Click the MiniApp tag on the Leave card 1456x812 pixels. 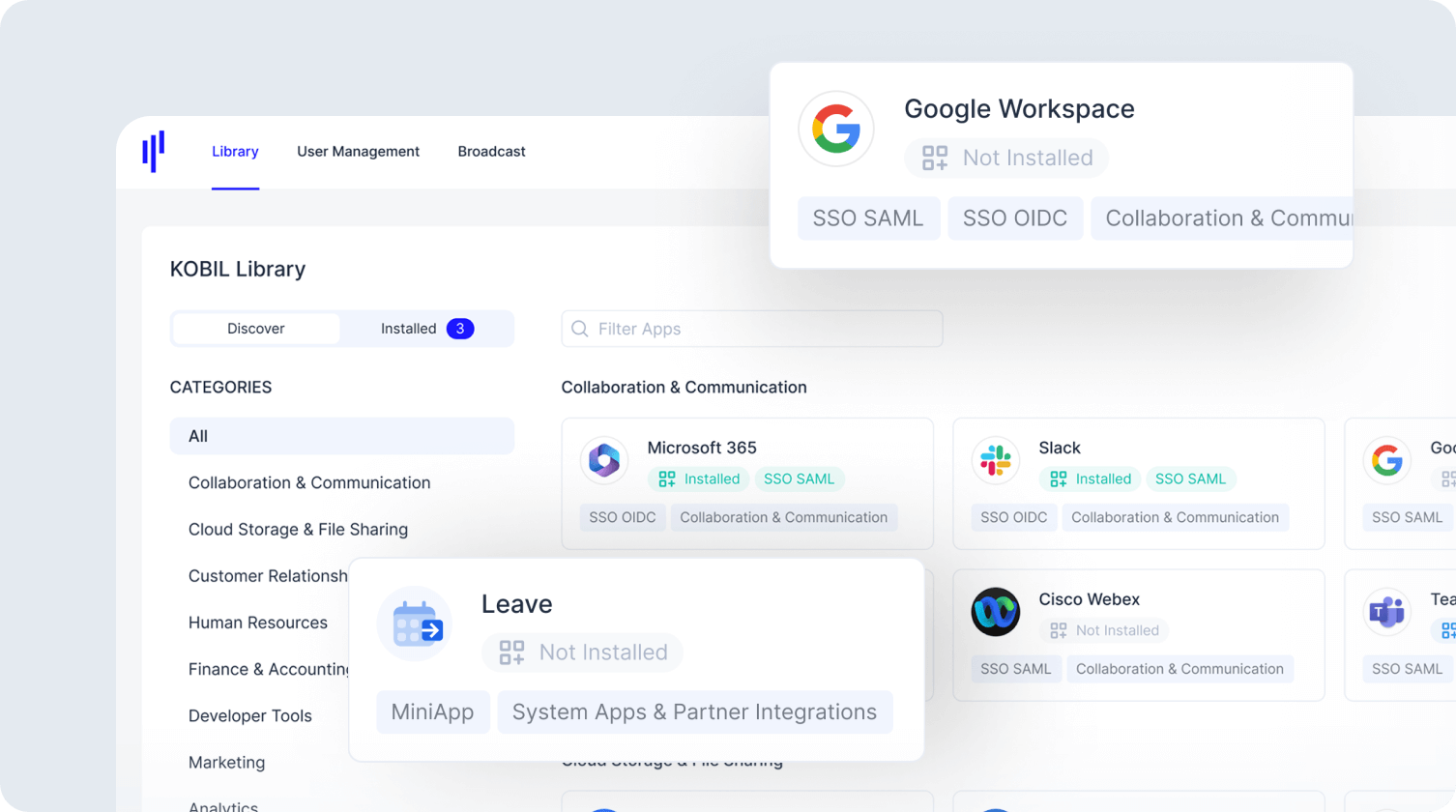pyautogui.click(x=433, y=712)
